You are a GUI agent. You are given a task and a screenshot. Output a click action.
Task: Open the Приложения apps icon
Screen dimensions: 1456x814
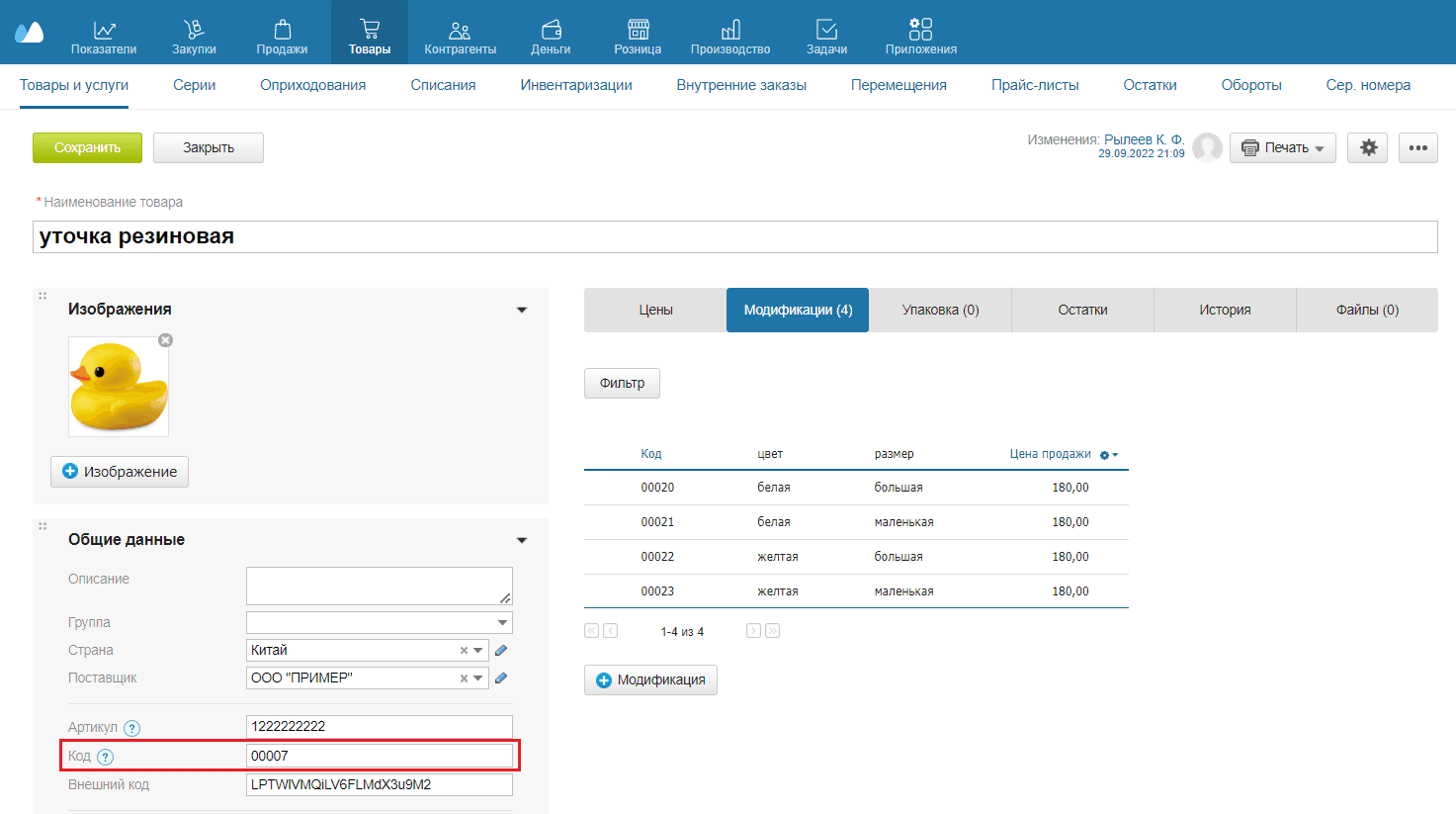[920, 30]
